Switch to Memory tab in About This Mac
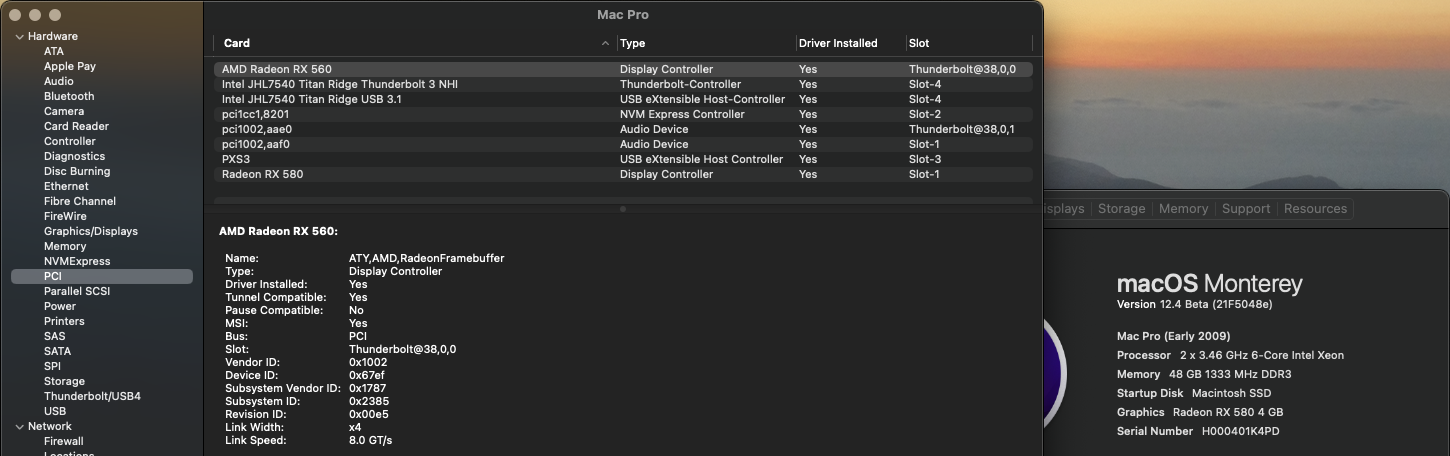The image size is (1450, 456). point(1183,209)
